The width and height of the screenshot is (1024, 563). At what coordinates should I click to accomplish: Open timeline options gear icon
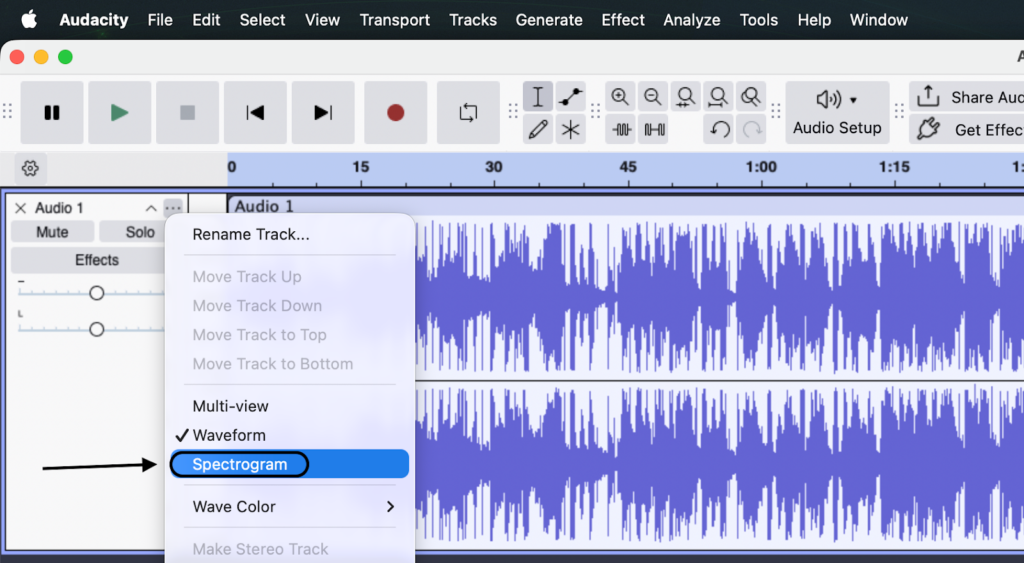pos(30,168)
